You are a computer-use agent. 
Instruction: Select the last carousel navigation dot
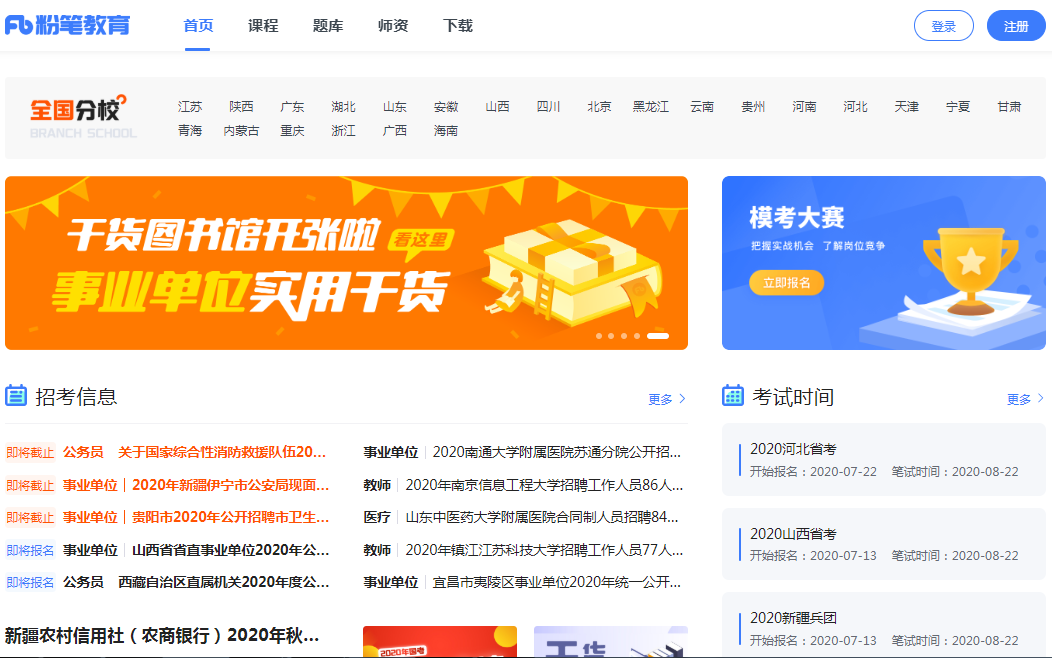[656, 337]
